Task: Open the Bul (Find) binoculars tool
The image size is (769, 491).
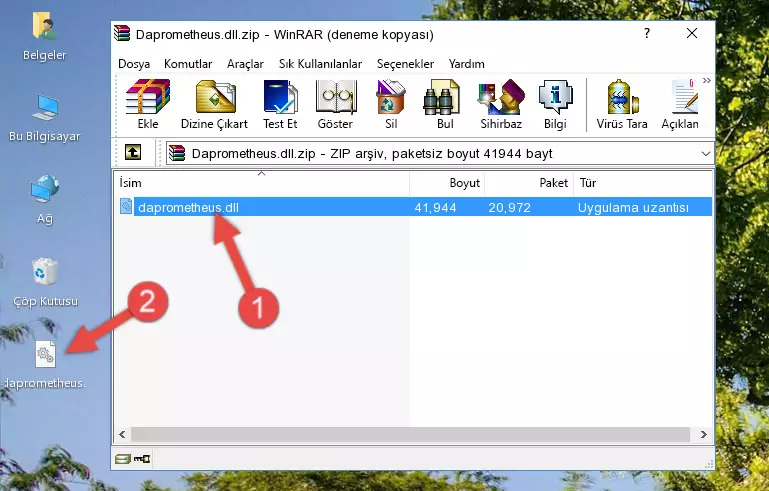Action: pyautogui.click(x=445, y=104)
